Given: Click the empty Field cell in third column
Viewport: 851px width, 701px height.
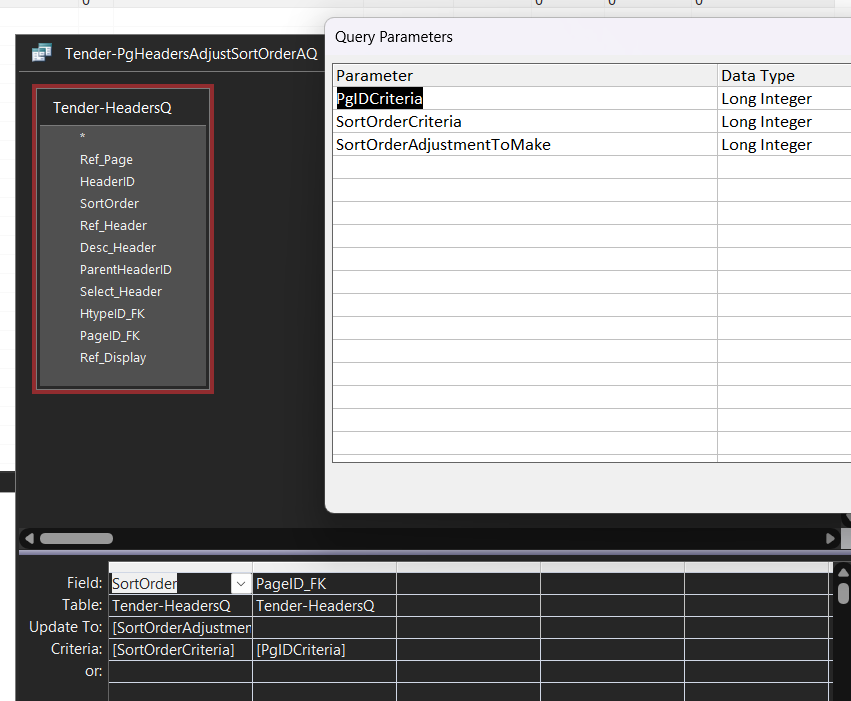Looking at the screenshot, I should 468,584.
